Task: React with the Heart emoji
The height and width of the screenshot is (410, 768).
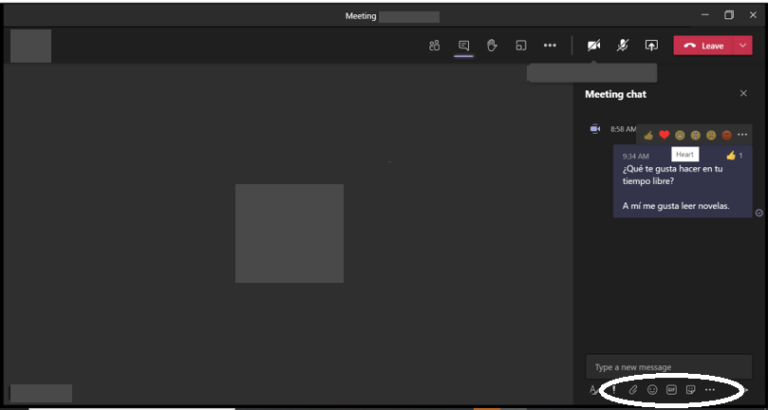Action: pos(664,135)
